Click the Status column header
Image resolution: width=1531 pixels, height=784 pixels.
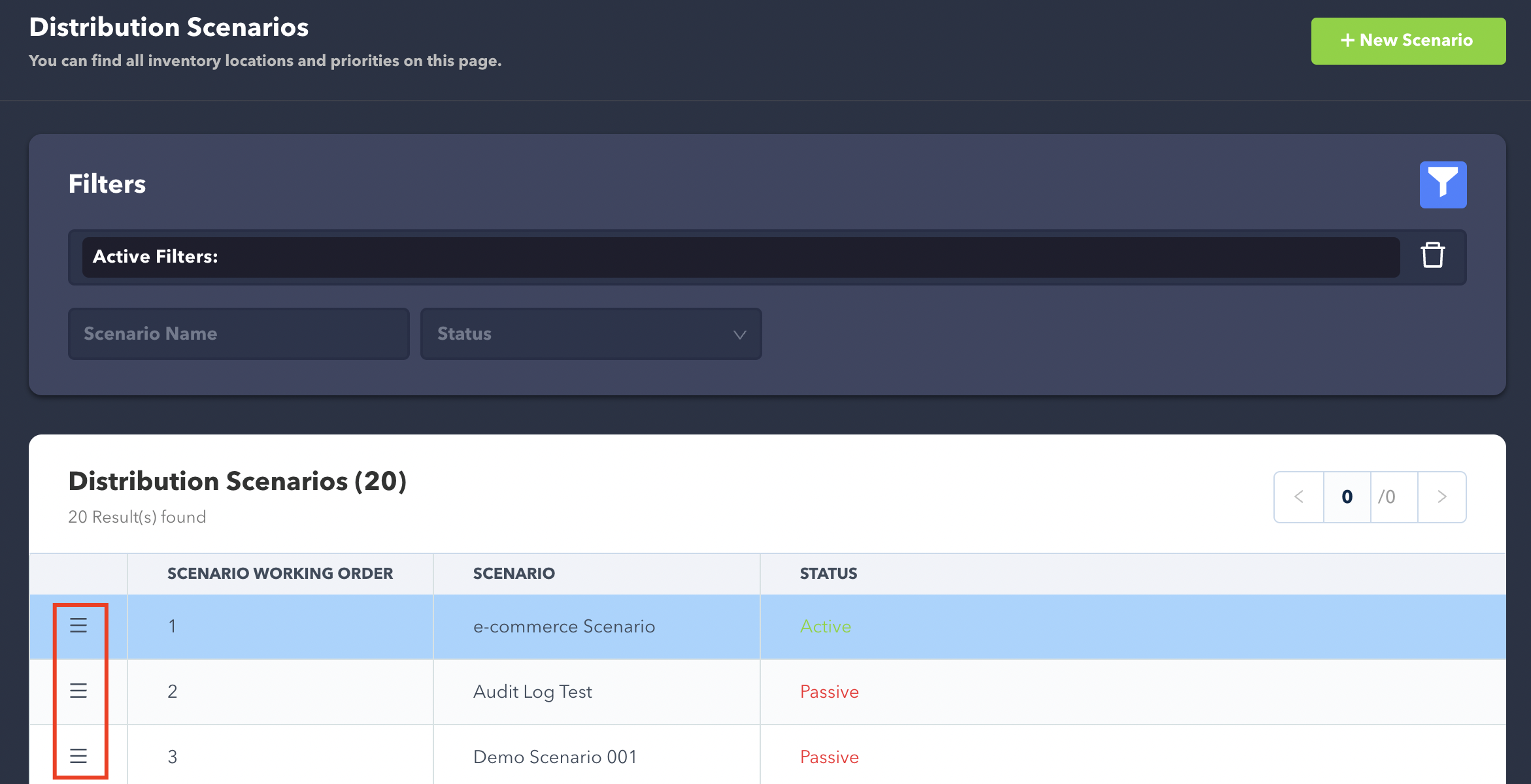[828, 574]
